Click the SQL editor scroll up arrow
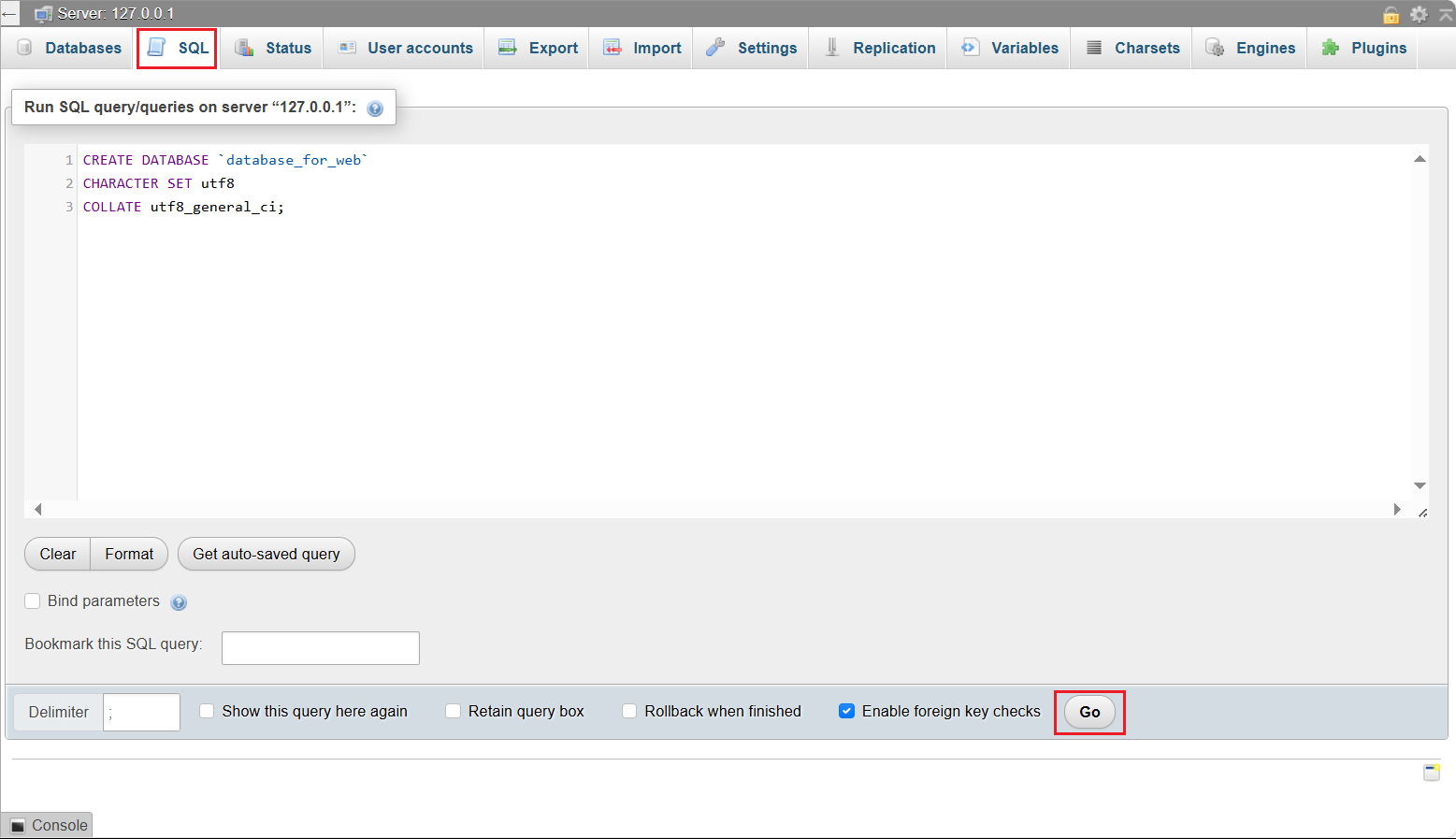The width and height of the screenshot is (1456, 839). click(x=1420, y=160)
